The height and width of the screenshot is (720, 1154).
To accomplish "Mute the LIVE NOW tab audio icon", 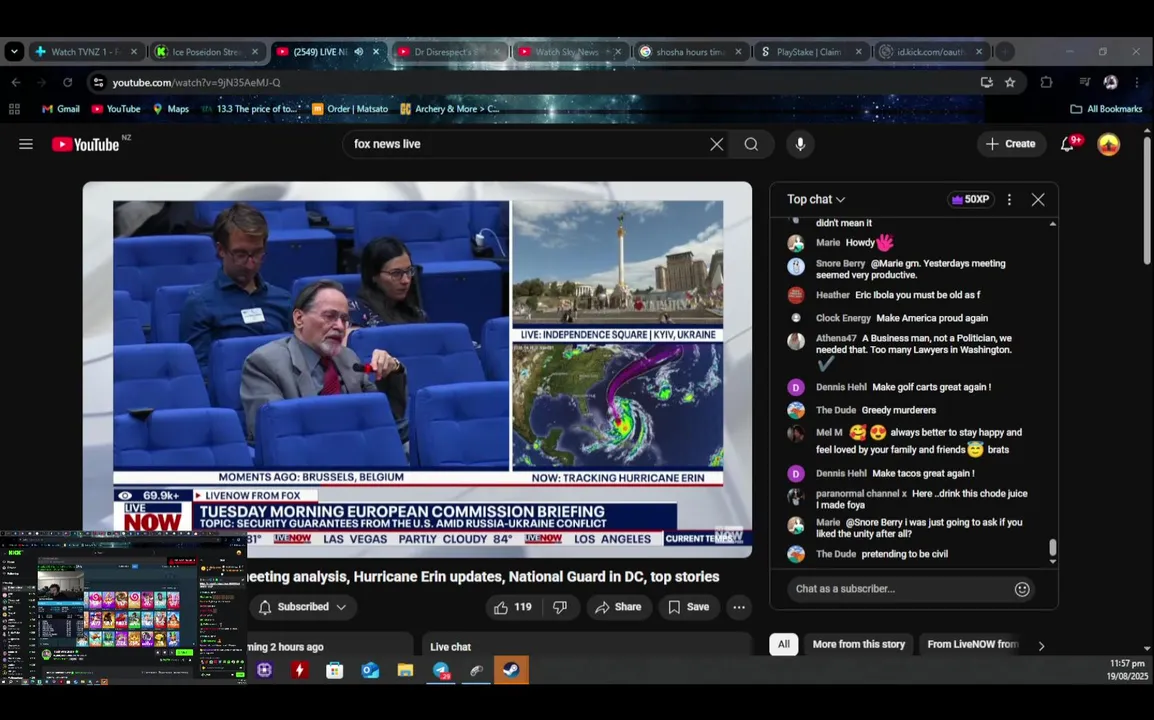I will pyautogui.click(x=358, y=52).
